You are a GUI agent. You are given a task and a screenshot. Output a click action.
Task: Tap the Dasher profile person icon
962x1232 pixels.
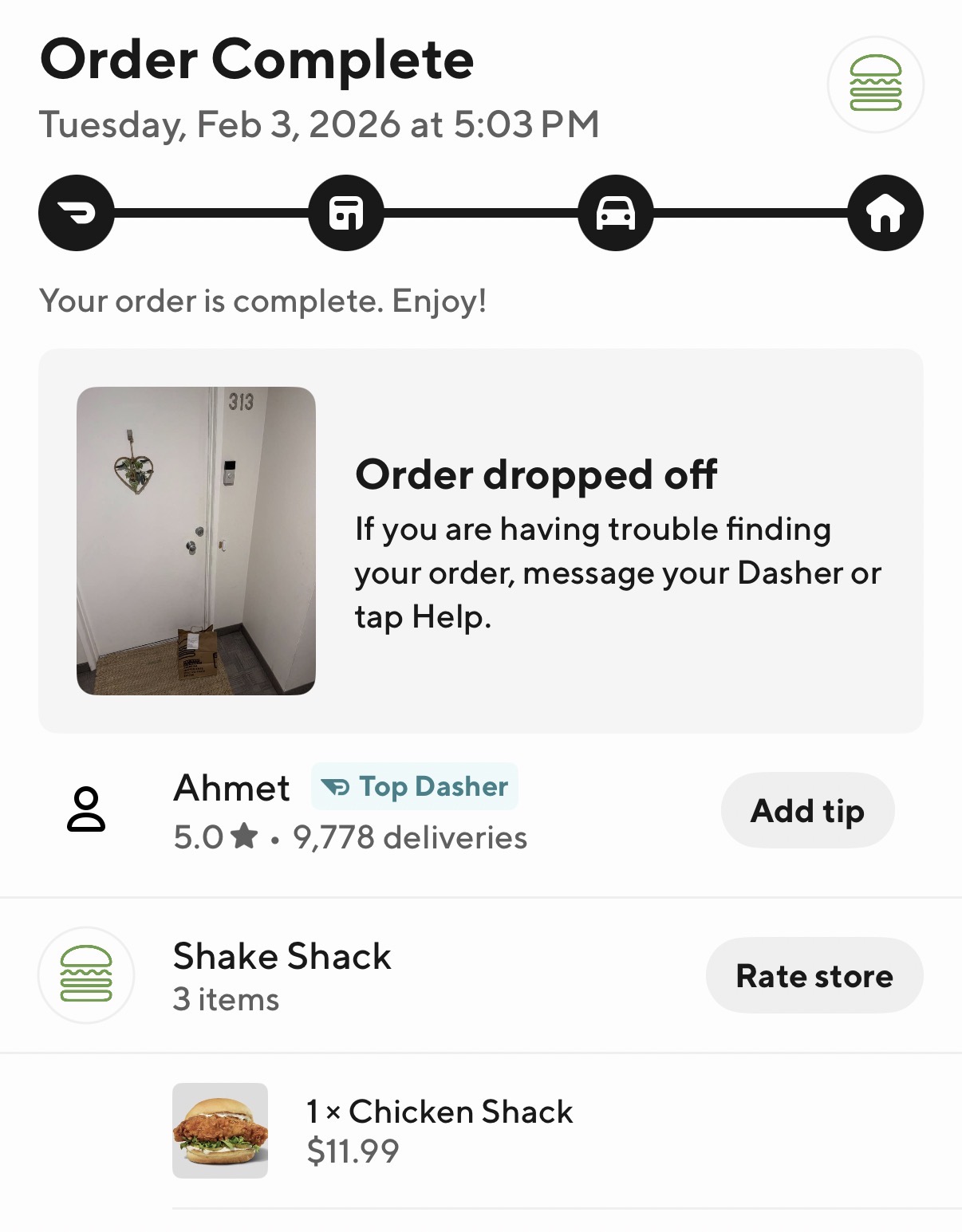86,809
